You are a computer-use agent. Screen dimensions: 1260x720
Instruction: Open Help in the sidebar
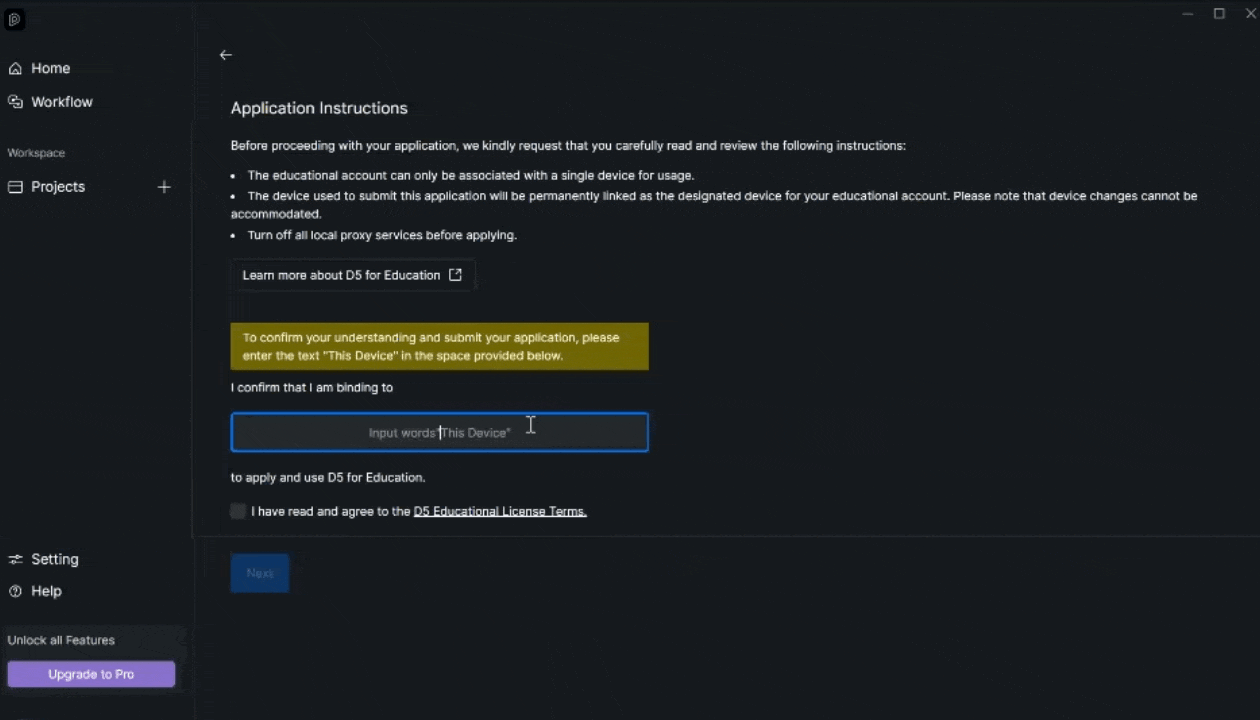(36, 591)
